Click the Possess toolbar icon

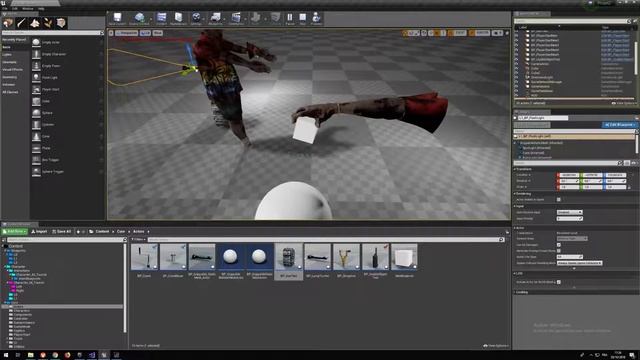pos(316,18)
